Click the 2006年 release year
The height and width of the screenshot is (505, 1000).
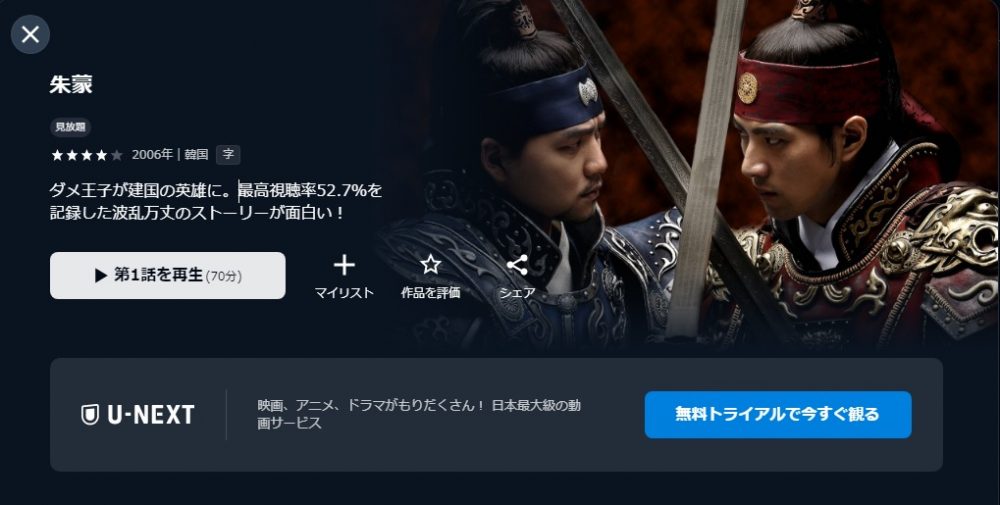point(152,154)
